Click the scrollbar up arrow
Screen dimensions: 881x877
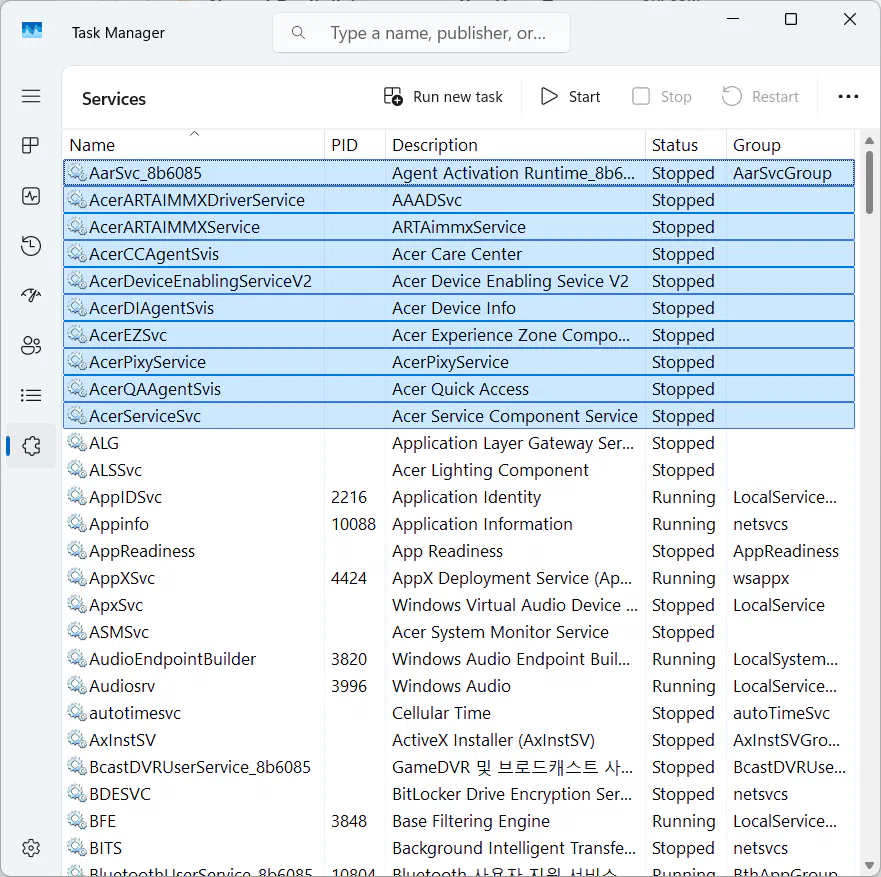point(869,140)
